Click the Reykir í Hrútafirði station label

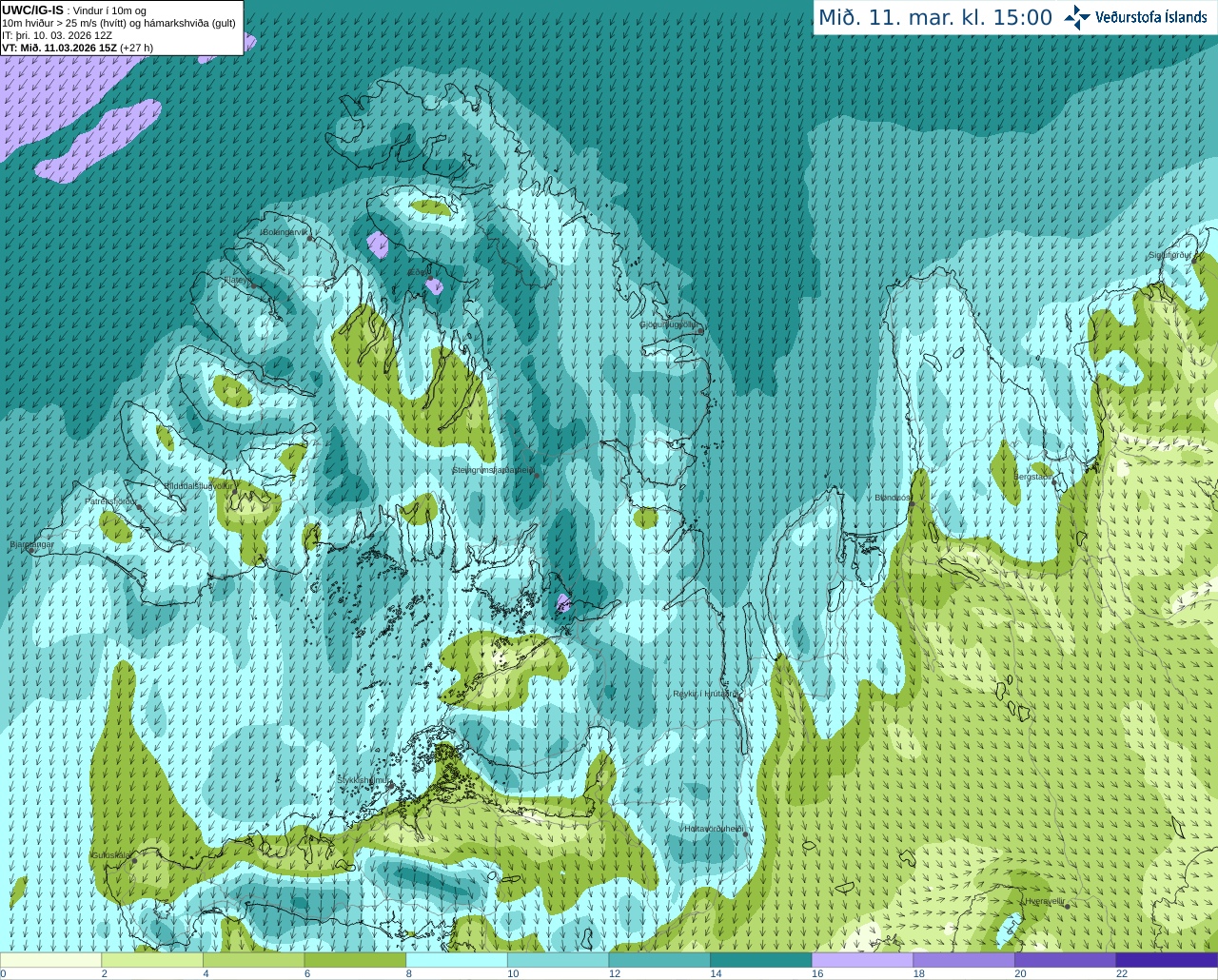(705, 694)
